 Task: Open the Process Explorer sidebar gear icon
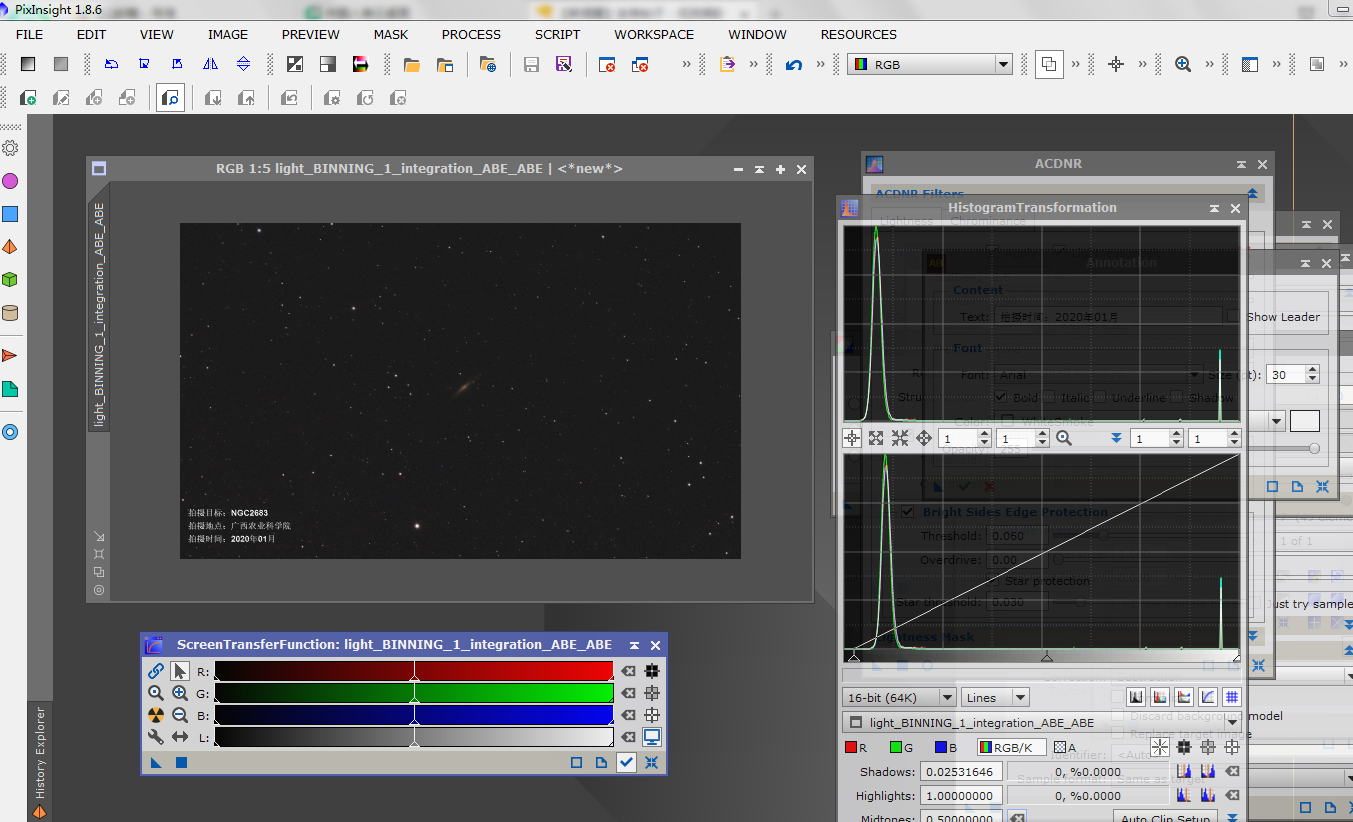[x=10, y=148]
